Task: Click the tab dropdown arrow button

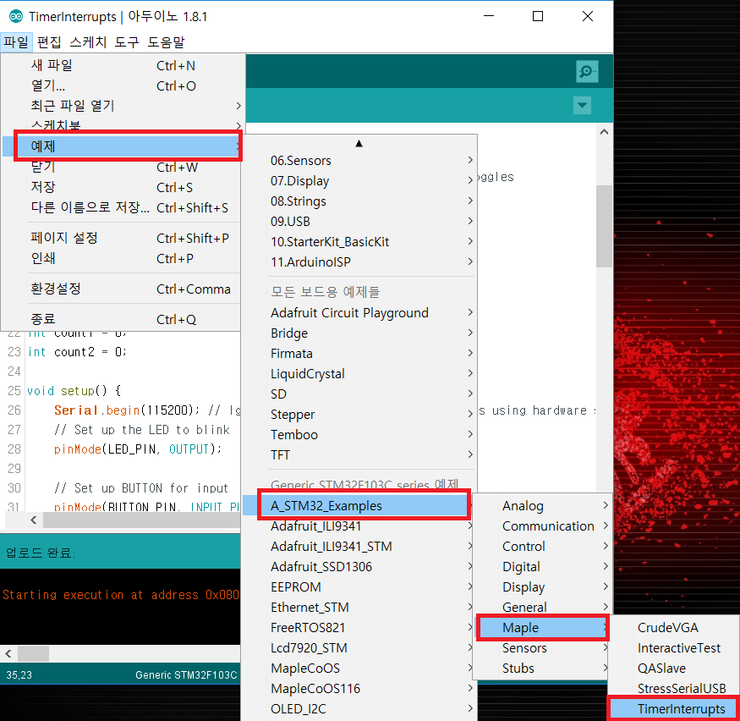Action: pos(582,105)
